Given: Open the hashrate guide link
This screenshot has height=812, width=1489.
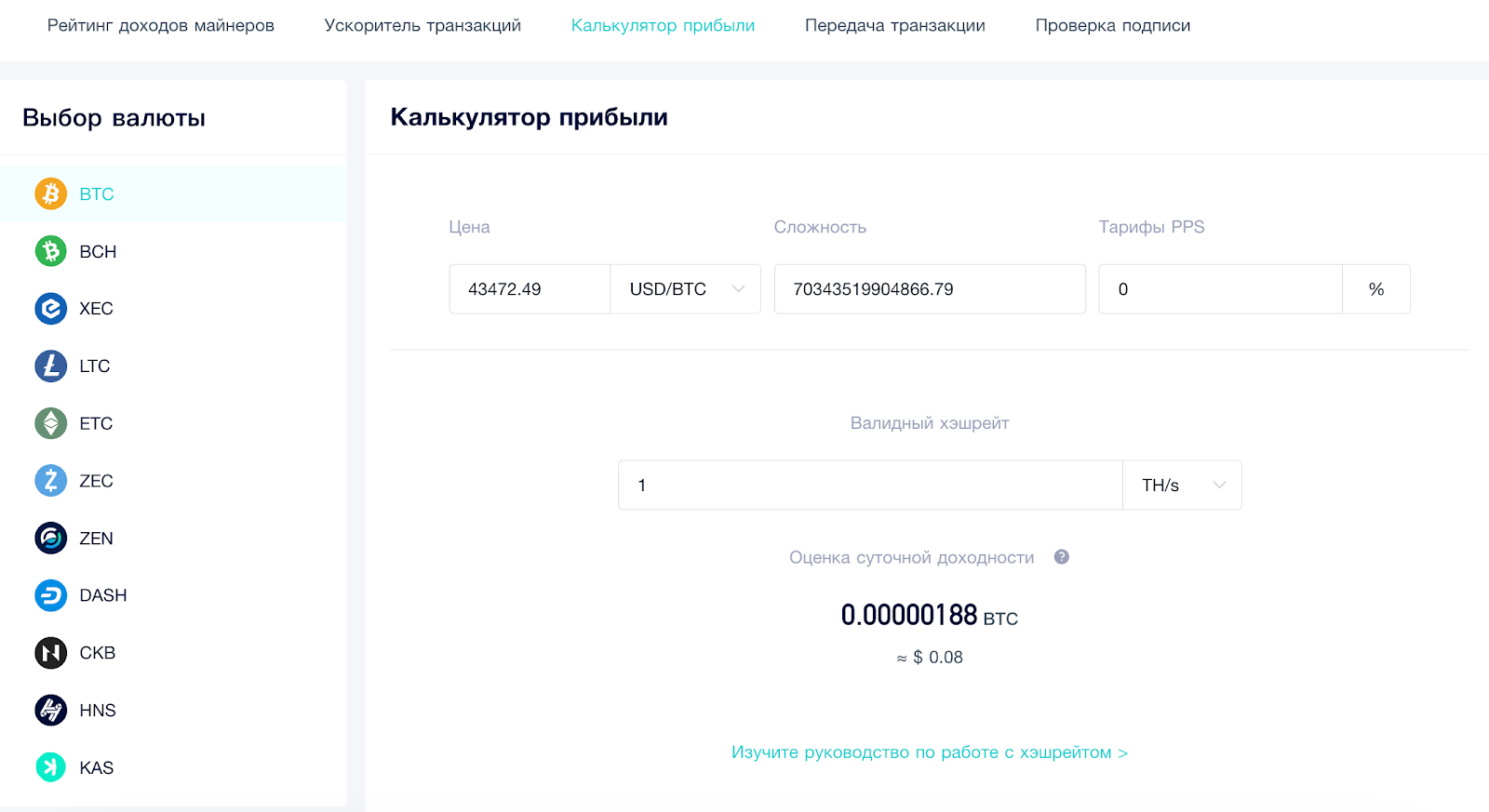Looking at the screenshot, I should pyautogui.click(x=930, y=752).
